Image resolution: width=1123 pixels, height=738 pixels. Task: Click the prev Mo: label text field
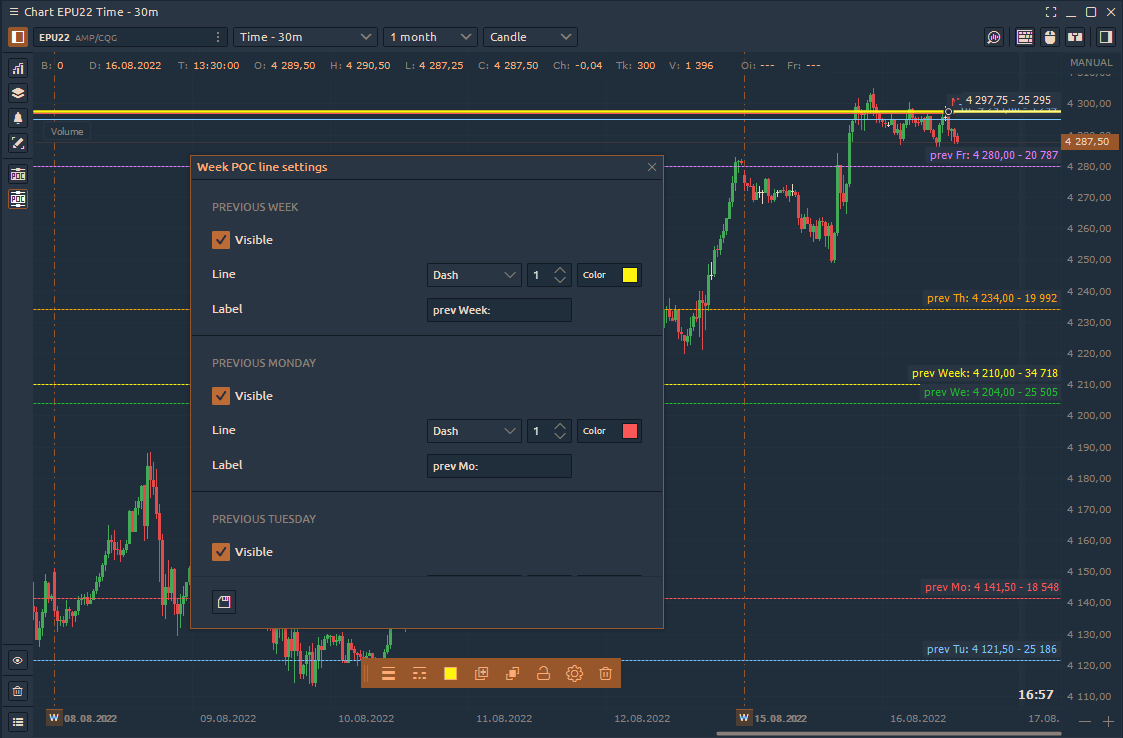tap(499, 466)
